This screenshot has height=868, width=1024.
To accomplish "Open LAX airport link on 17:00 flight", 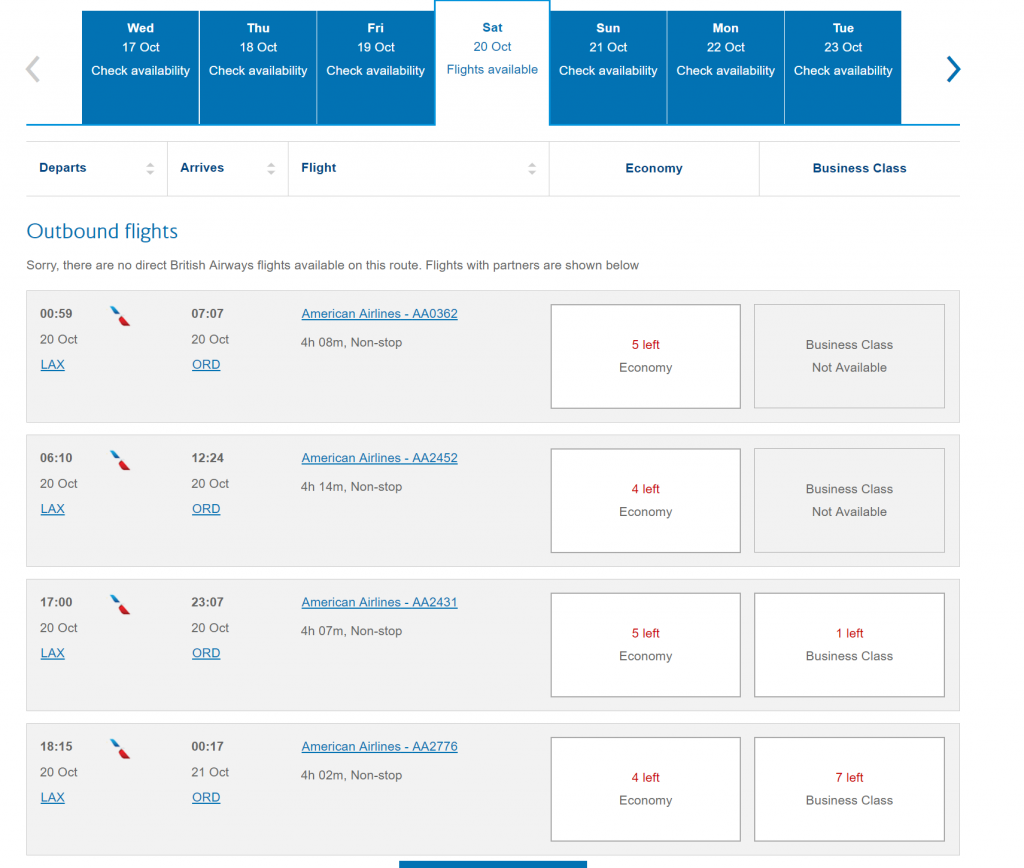I will pos(52,653).
